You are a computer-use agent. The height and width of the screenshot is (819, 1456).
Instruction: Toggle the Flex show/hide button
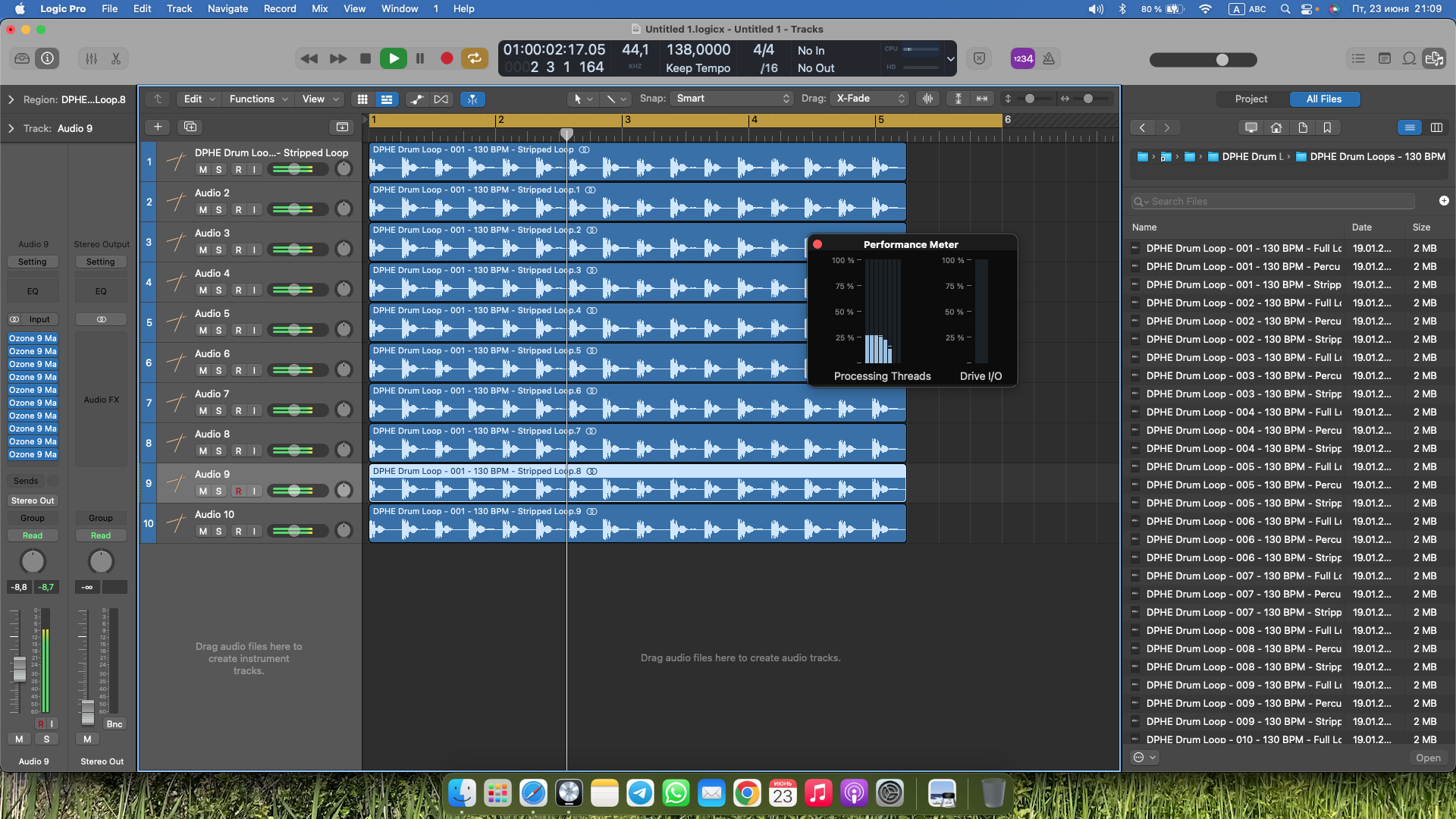coord(441,99)
